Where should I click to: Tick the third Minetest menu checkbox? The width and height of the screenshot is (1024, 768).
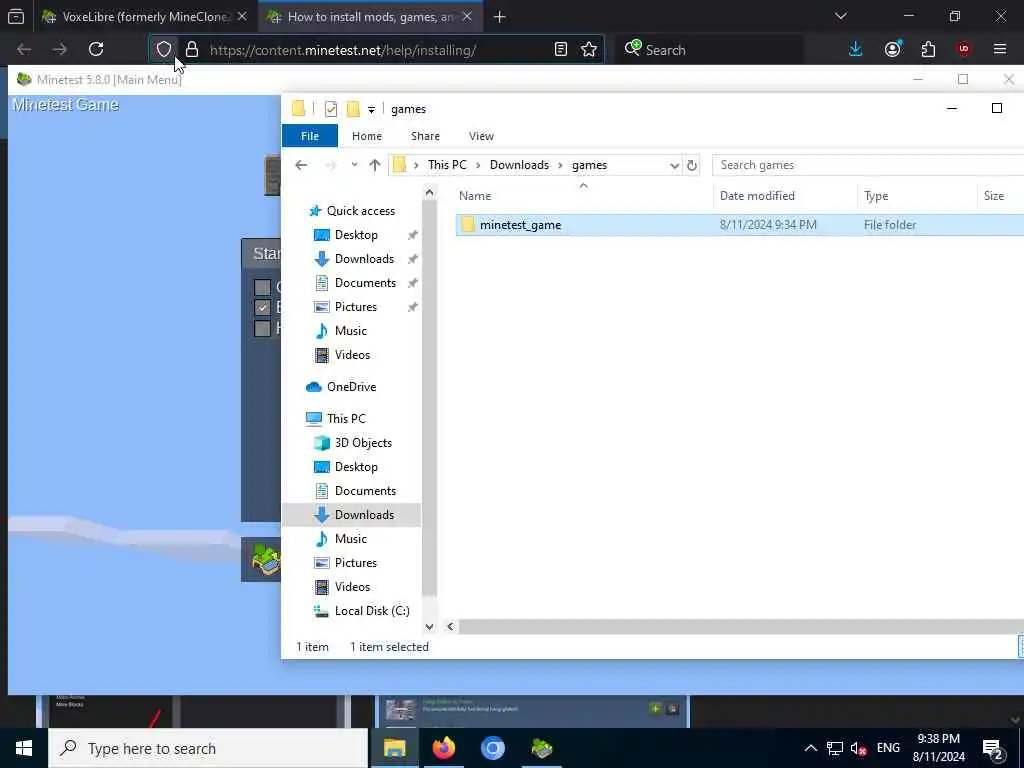(x=263, y=328)
